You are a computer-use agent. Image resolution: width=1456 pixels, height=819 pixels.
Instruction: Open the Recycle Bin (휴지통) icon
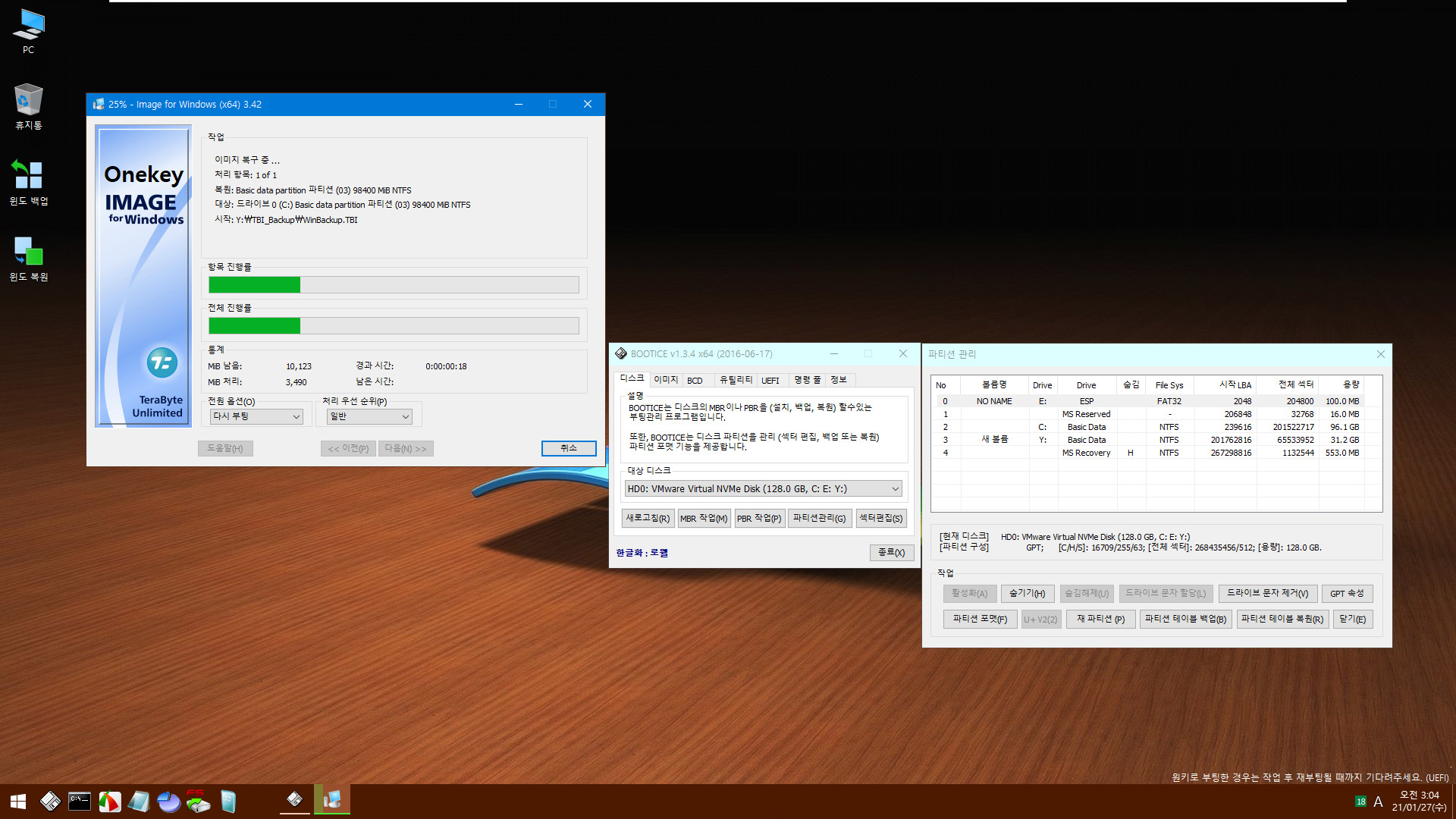(x=28, y=107)
